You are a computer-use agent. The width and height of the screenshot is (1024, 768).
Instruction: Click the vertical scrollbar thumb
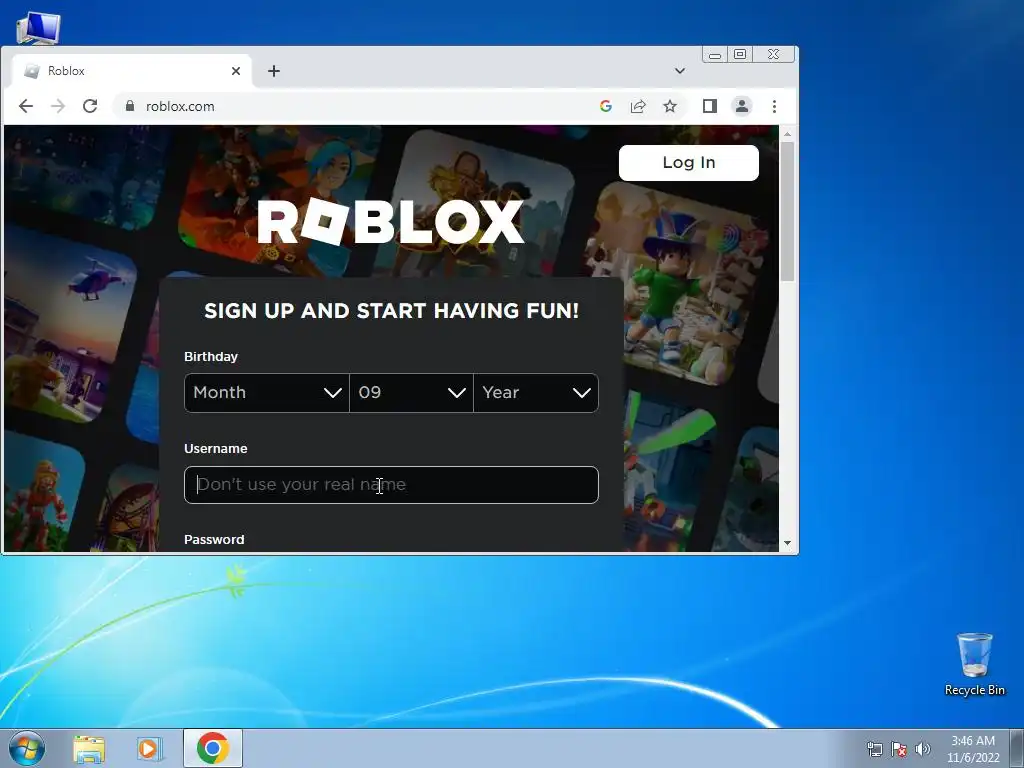(x=787, y=212)
